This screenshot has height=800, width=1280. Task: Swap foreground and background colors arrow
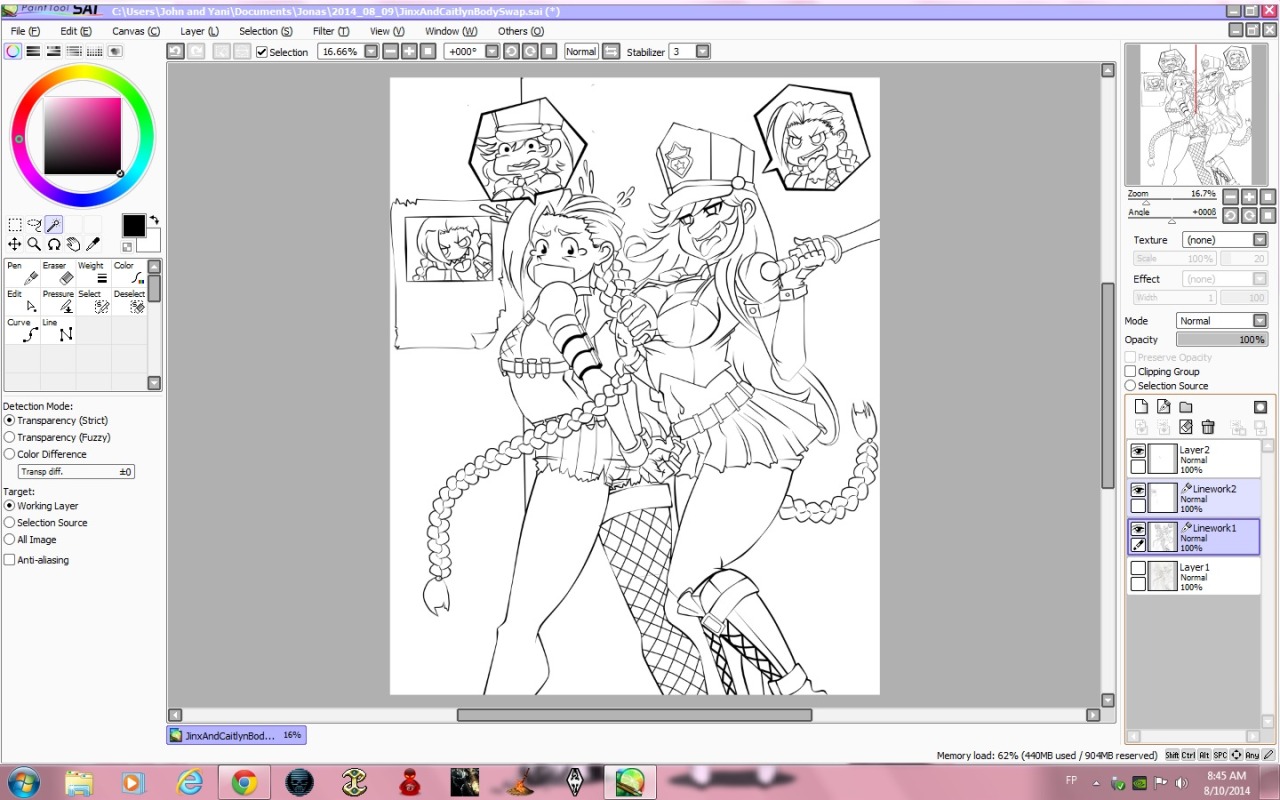coord(154,220)
